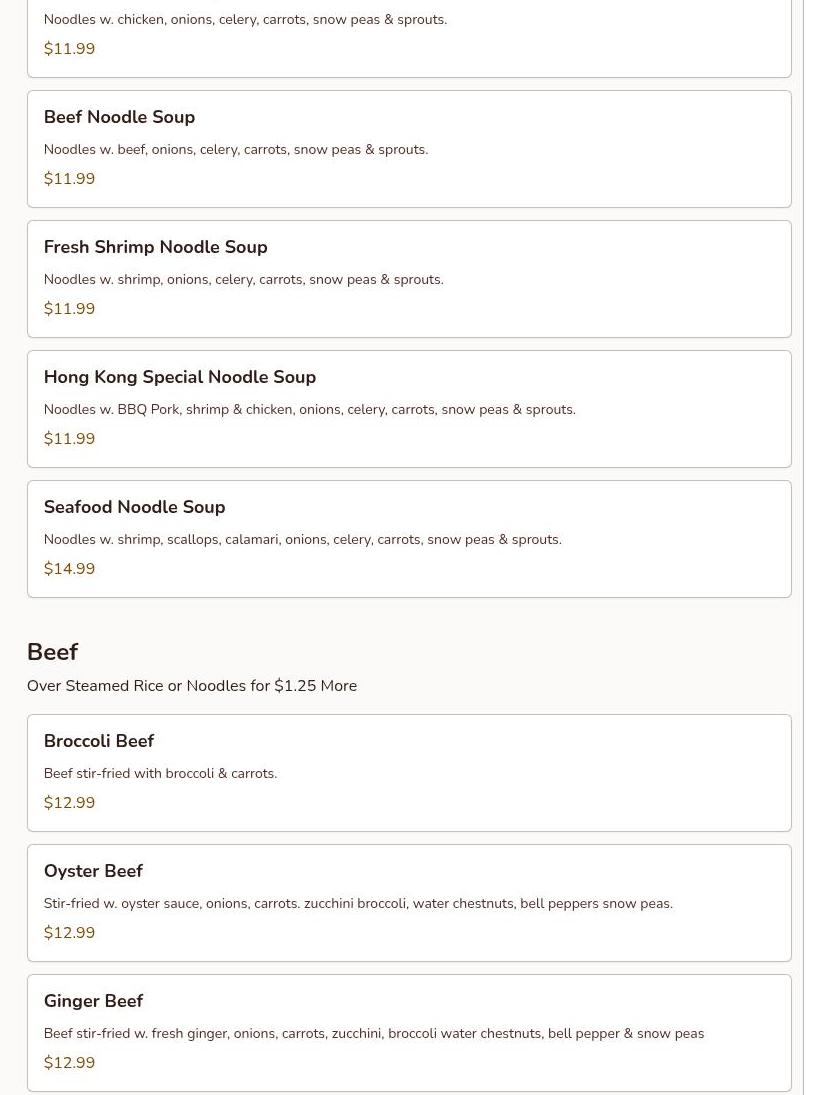
Task: Choose the Ginger Beef dish
Action: 93,1001
